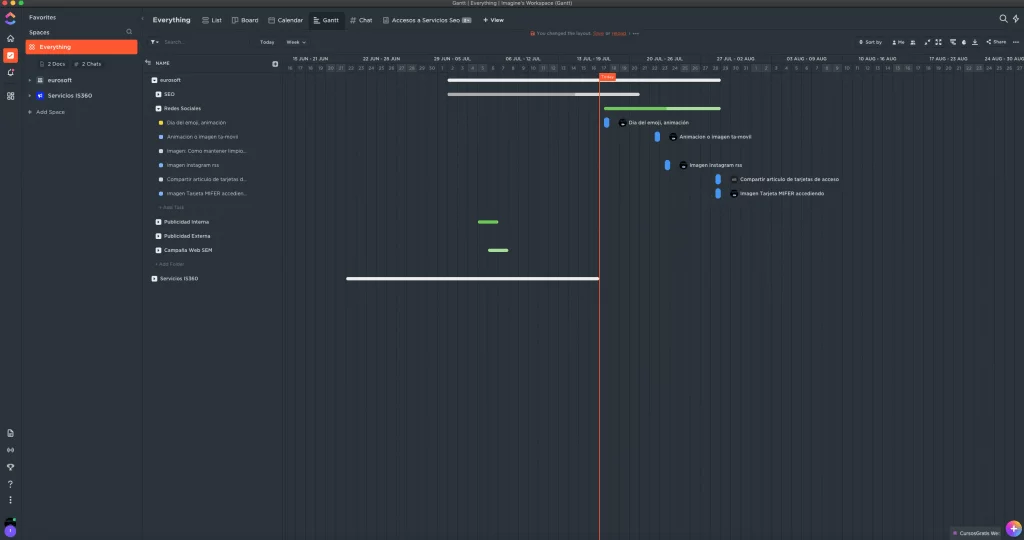Toggle the assignees people filter icon
Image resolution: width=1024 pixels, height=540 pixels.
click(913, 42)
